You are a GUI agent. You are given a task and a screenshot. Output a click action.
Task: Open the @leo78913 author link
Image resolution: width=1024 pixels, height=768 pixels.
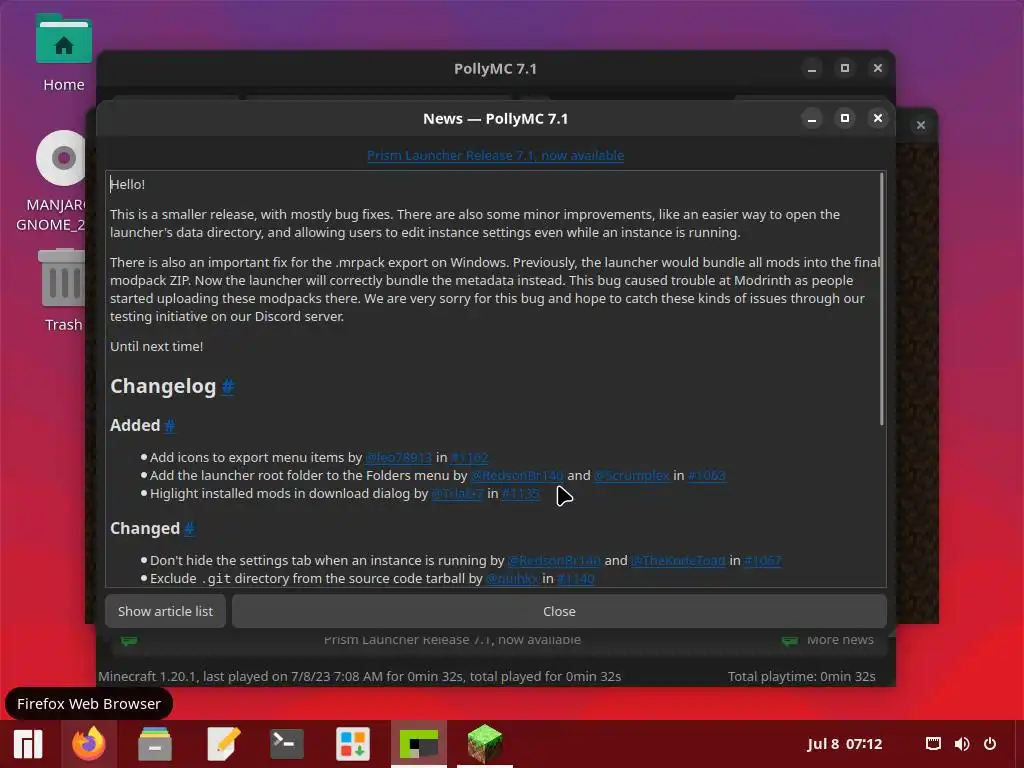(398, 458)
